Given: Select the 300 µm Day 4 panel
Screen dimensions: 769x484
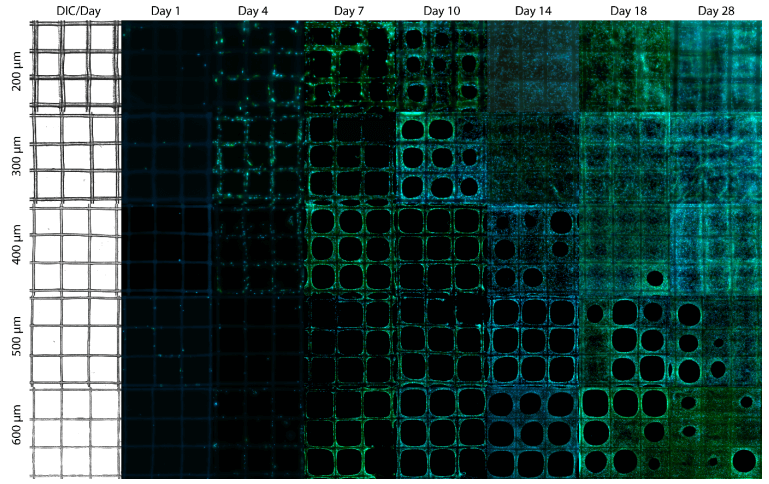Looking at the screenshot, I should click(x=258, y=158).
